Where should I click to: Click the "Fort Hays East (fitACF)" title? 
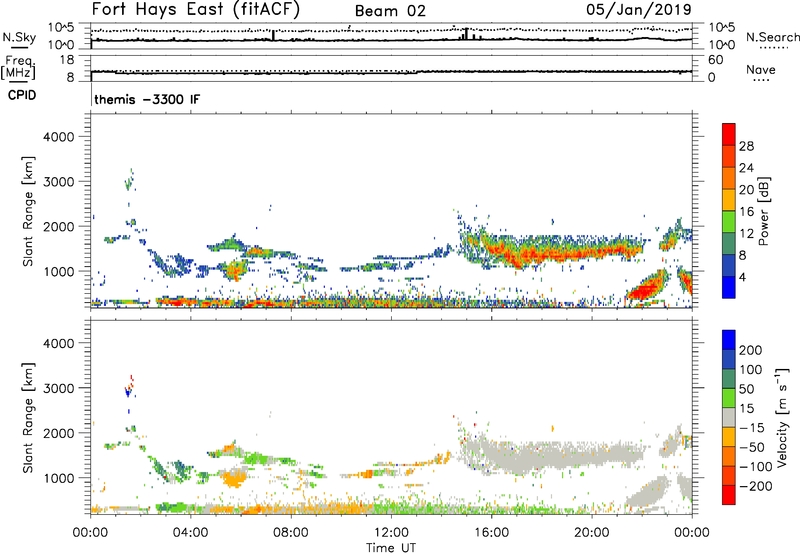click(195, 9)
